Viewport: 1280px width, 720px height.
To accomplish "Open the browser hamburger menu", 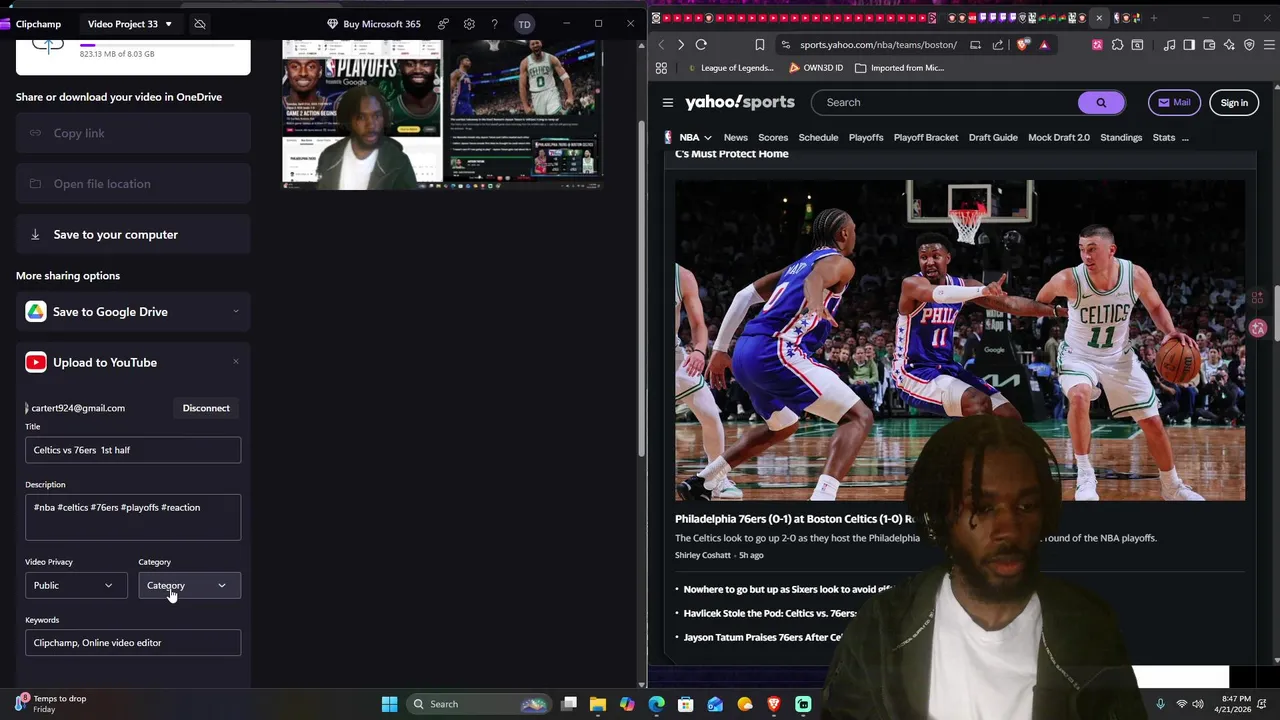I will click(1268, 44).
